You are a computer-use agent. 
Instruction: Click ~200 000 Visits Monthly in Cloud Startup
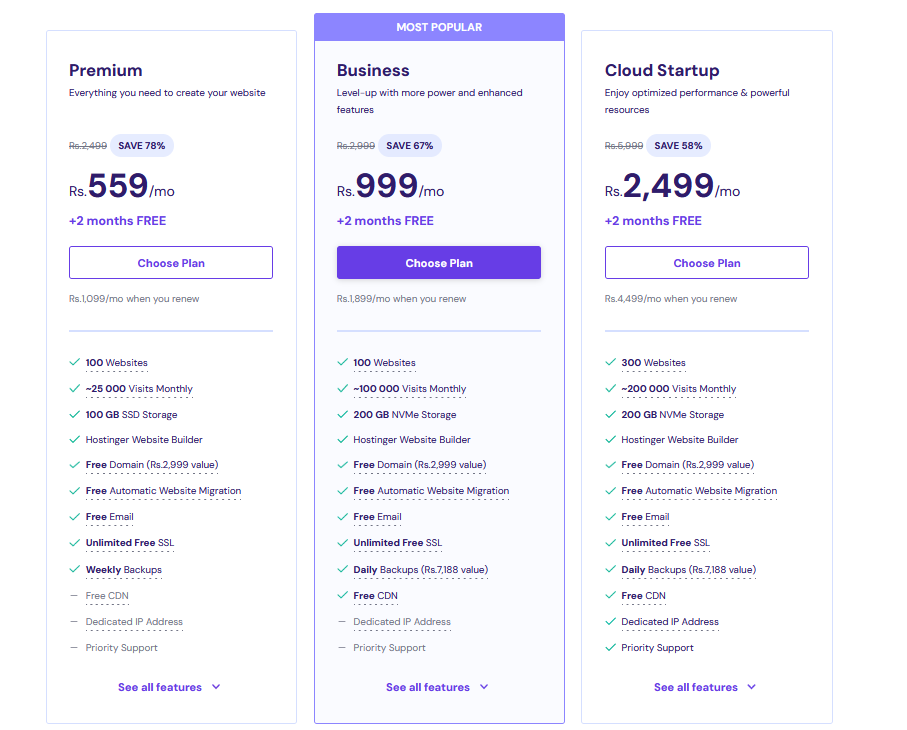coord(678,389)
